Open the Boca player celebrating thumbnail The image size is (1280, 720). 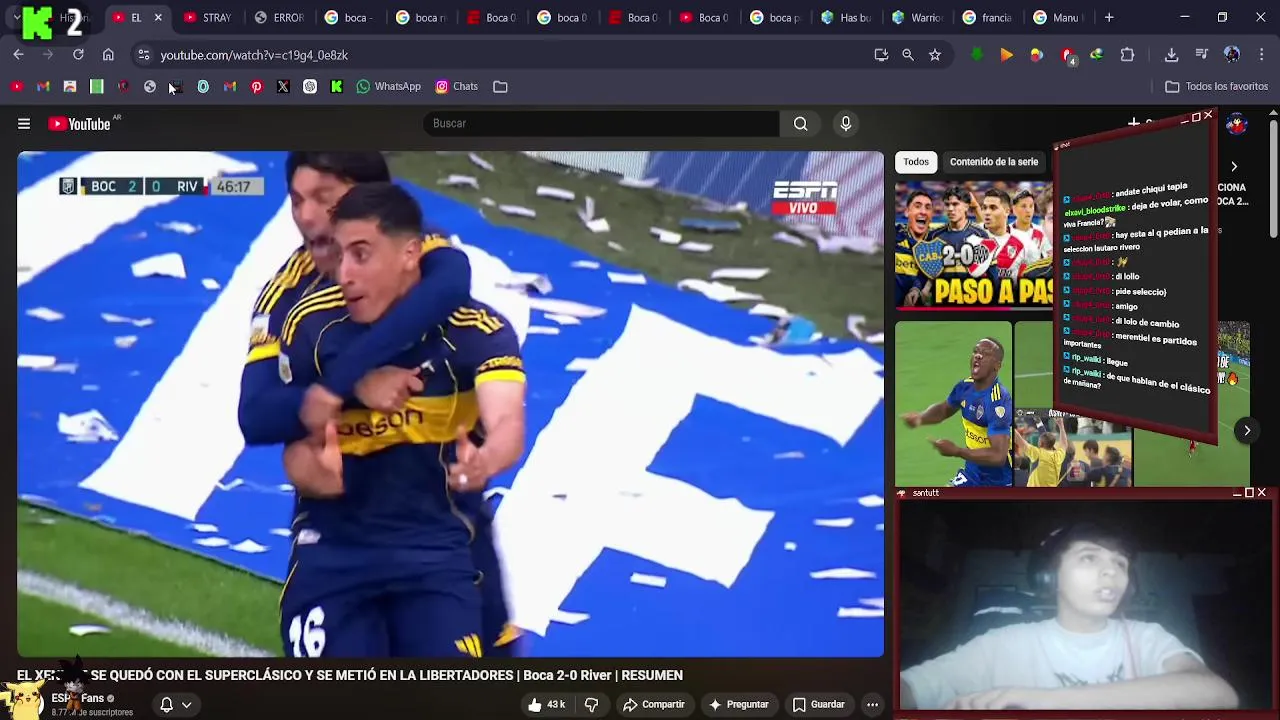tap(953, 404)
